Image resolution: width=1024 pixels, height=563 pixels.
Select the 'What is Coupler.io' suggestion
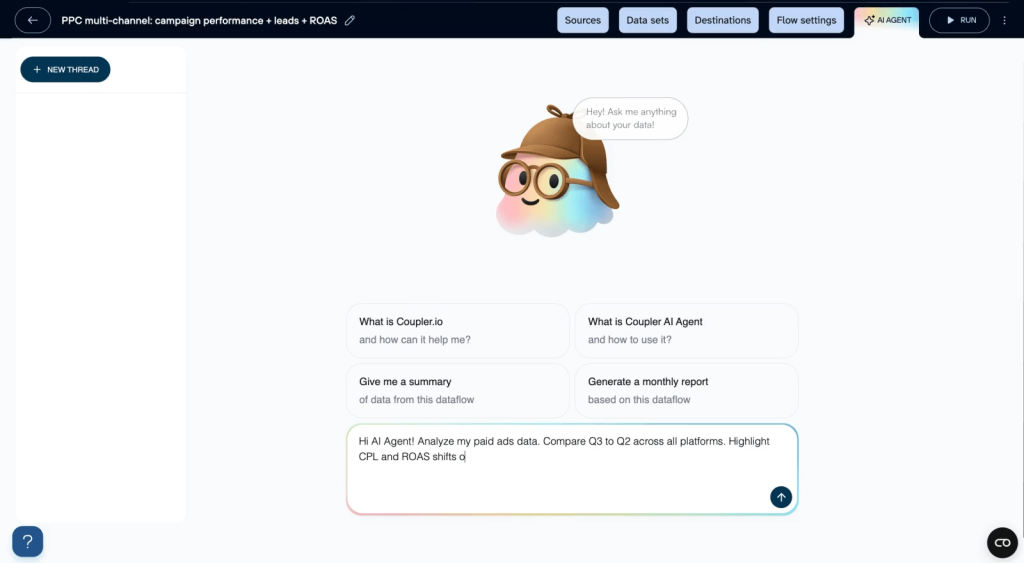click(457, 330)
